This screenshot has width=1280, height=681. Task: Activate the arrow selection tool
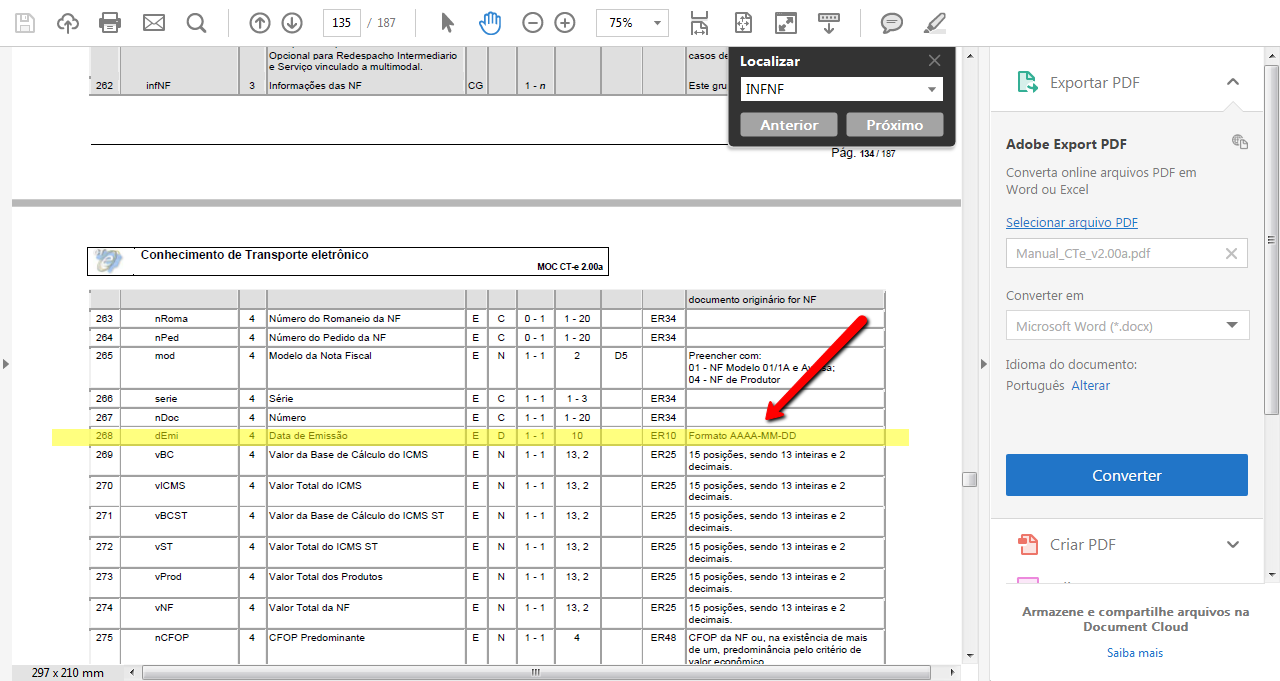tap(447, 22)
